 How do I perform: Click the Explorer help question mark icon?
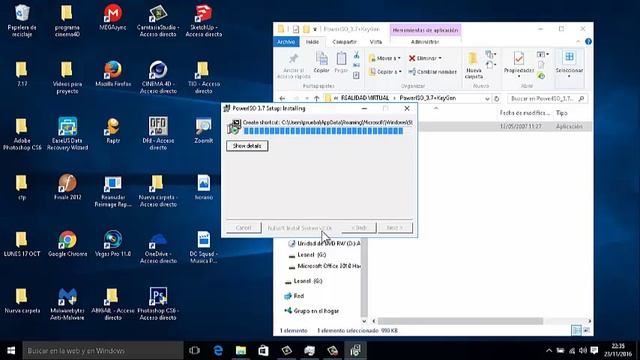click(588, 42)
